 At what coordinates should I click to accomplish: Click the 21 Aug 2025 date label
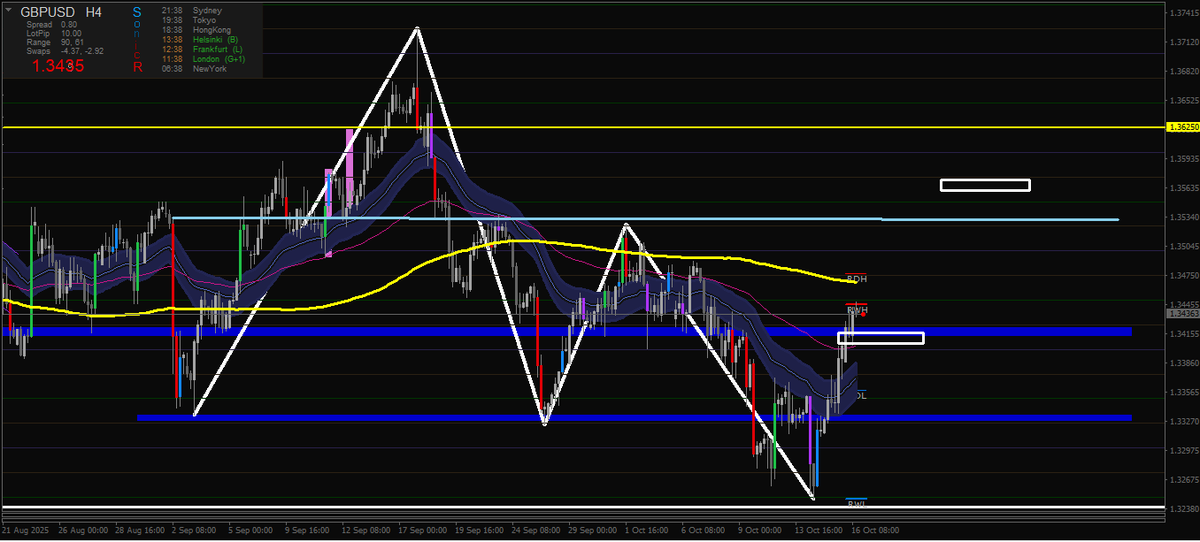pos(25,529)
